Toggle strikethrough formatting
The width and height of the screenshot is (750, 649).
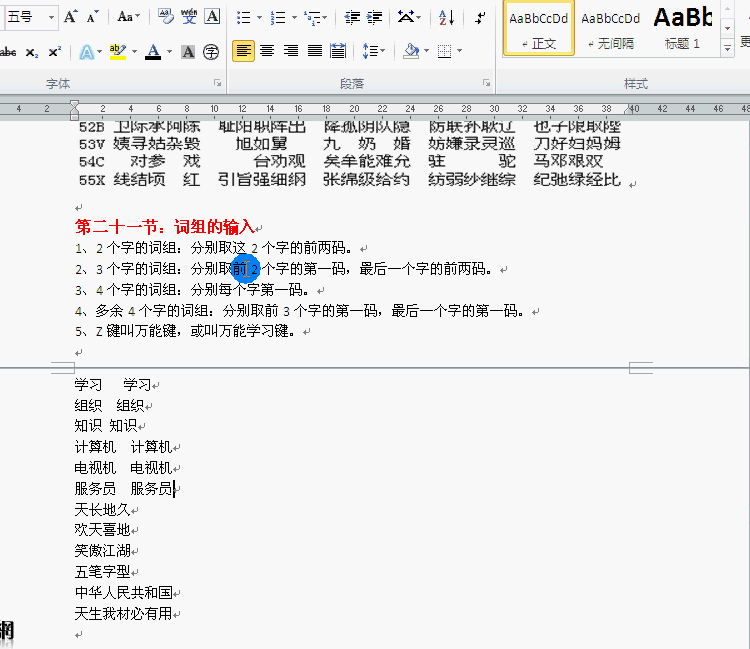click(x=8, y=52)
